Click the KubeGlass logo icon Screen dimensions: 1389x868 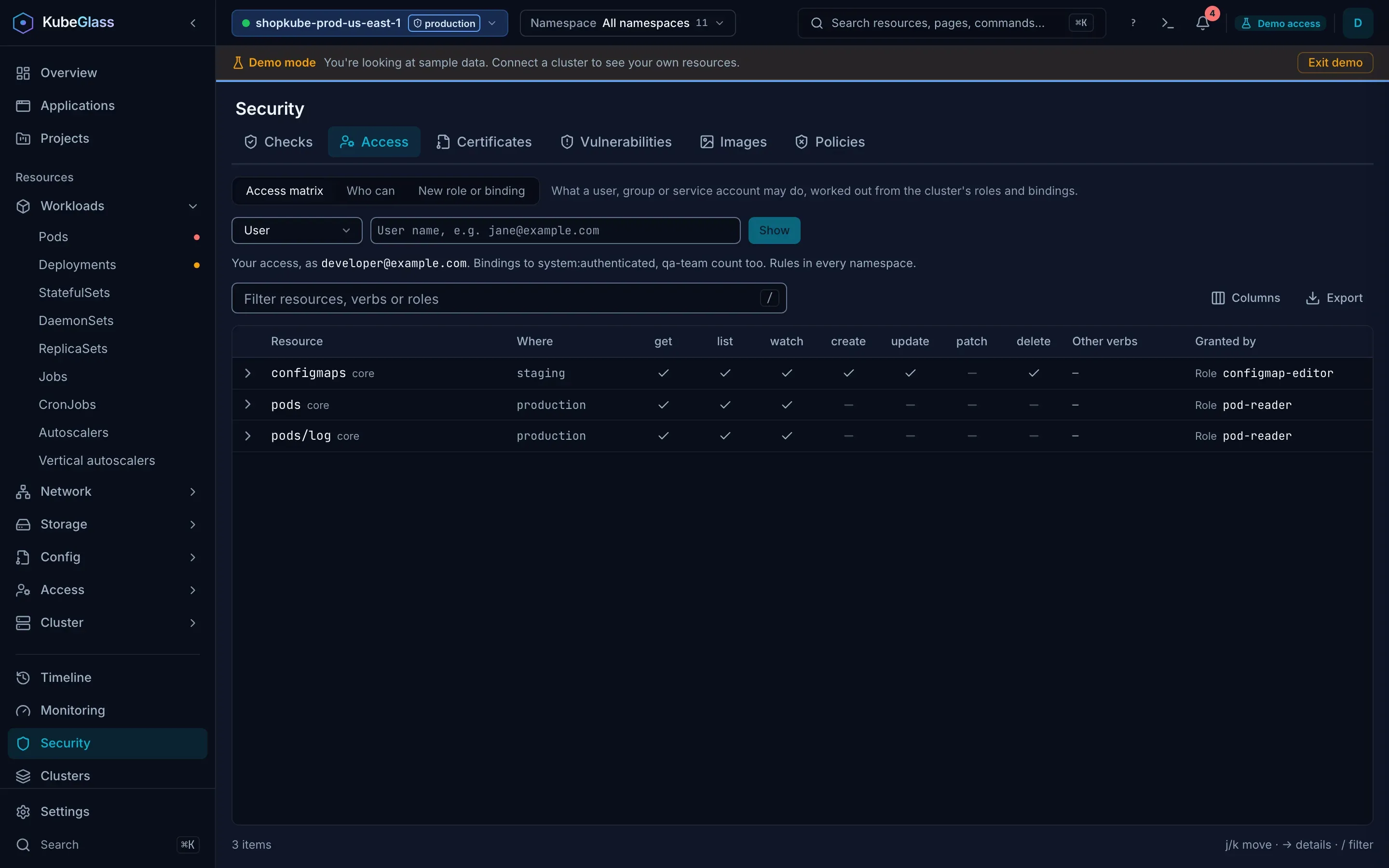[23, 22]
